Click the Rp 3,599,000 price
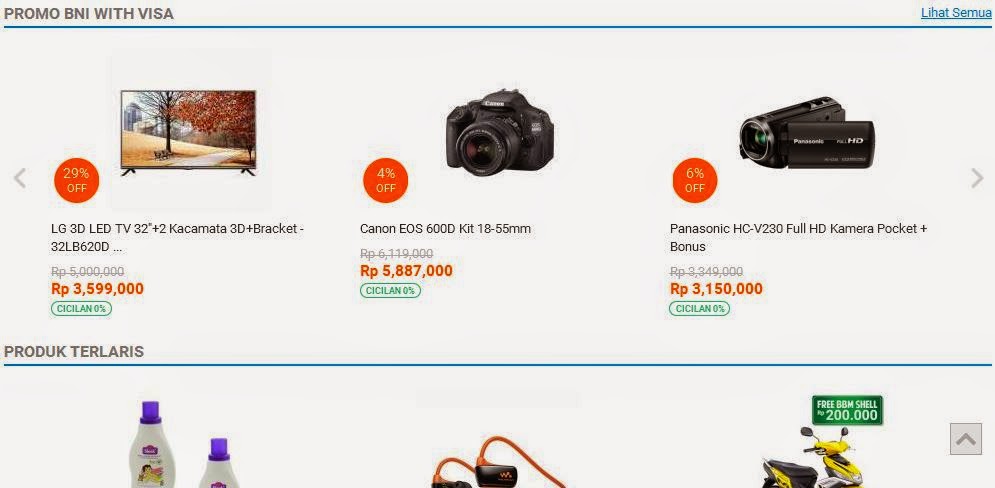Screen dimensions: 995x488 tap(98, 289)
